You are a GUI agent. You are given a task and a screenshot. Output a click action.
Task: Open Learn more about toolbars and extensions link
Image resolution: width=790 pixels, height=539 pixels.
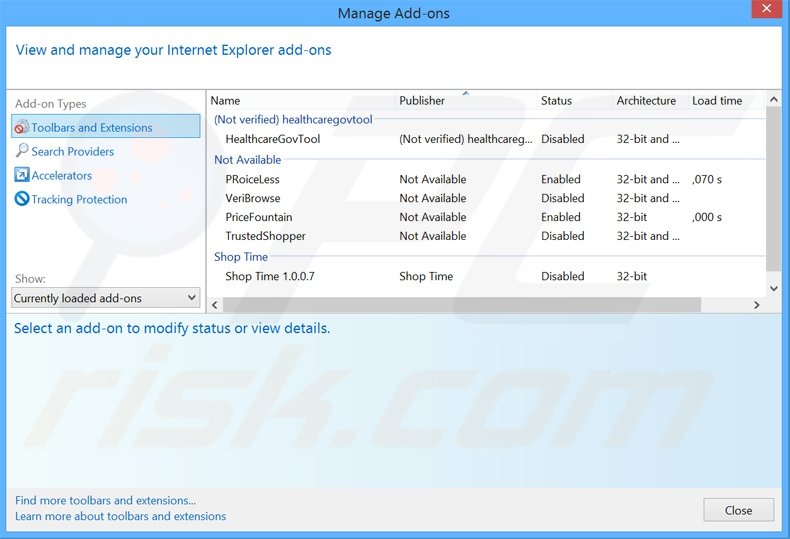click(x=120, y=516)
